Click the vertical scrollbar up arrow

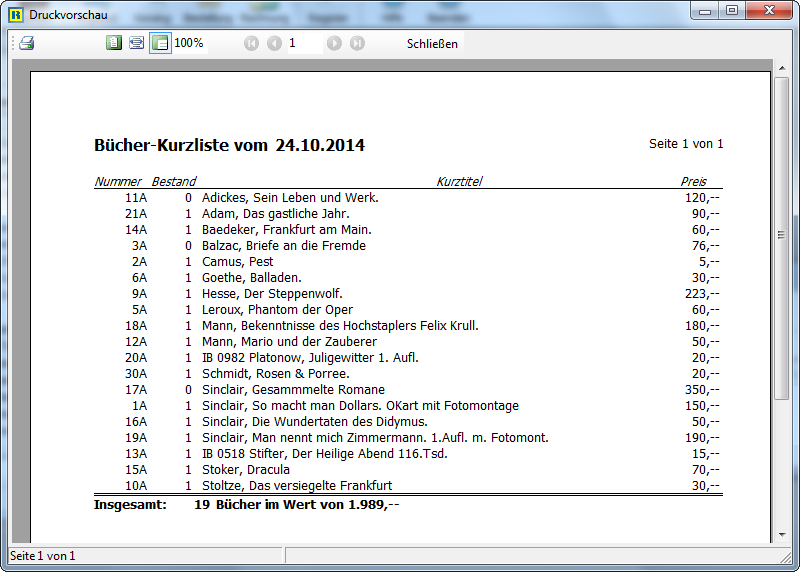coord(782,67)
